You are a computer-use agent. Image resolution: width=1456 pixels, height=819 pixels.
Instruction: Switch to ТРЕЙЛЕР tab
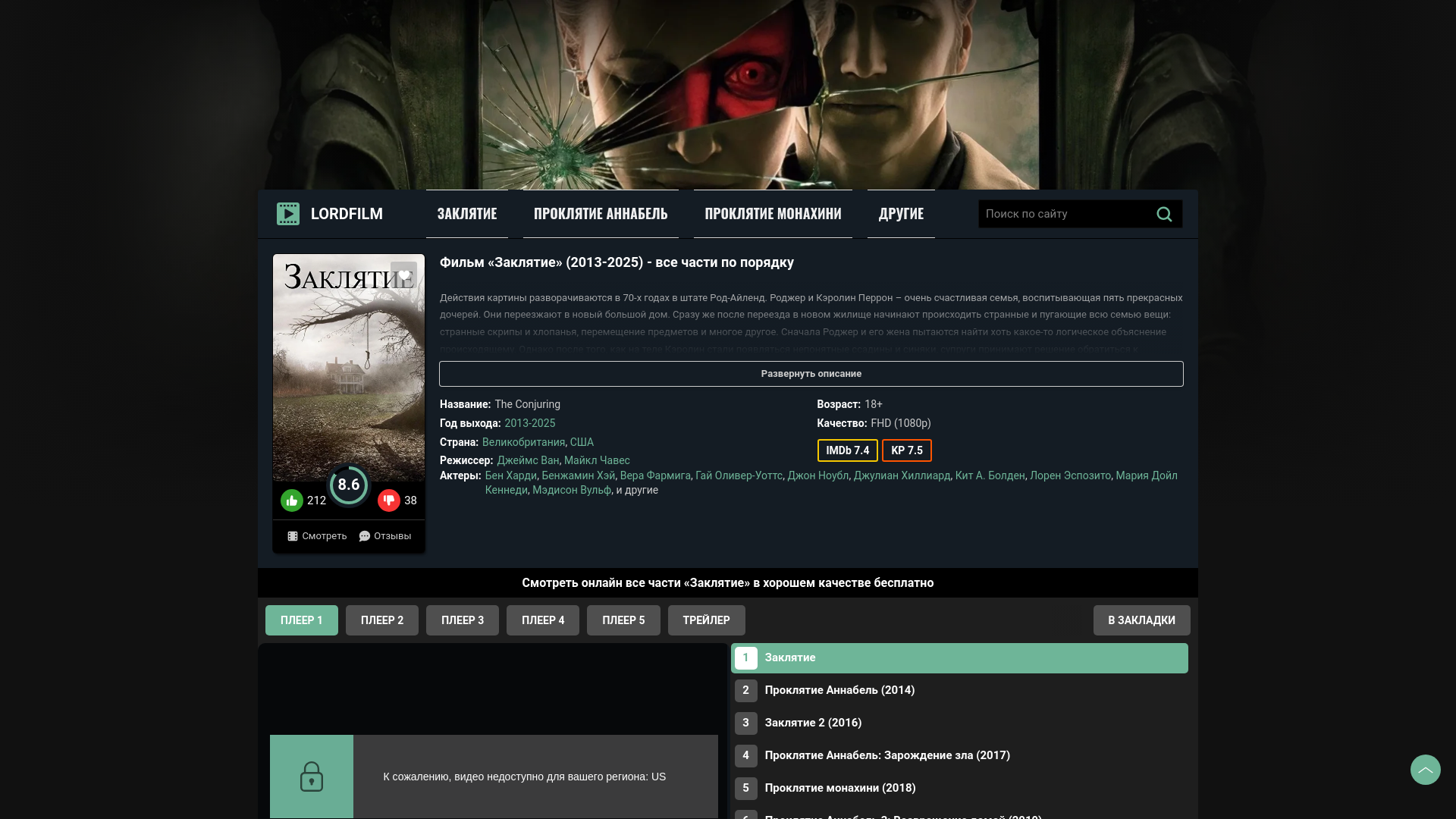(707, 620)
